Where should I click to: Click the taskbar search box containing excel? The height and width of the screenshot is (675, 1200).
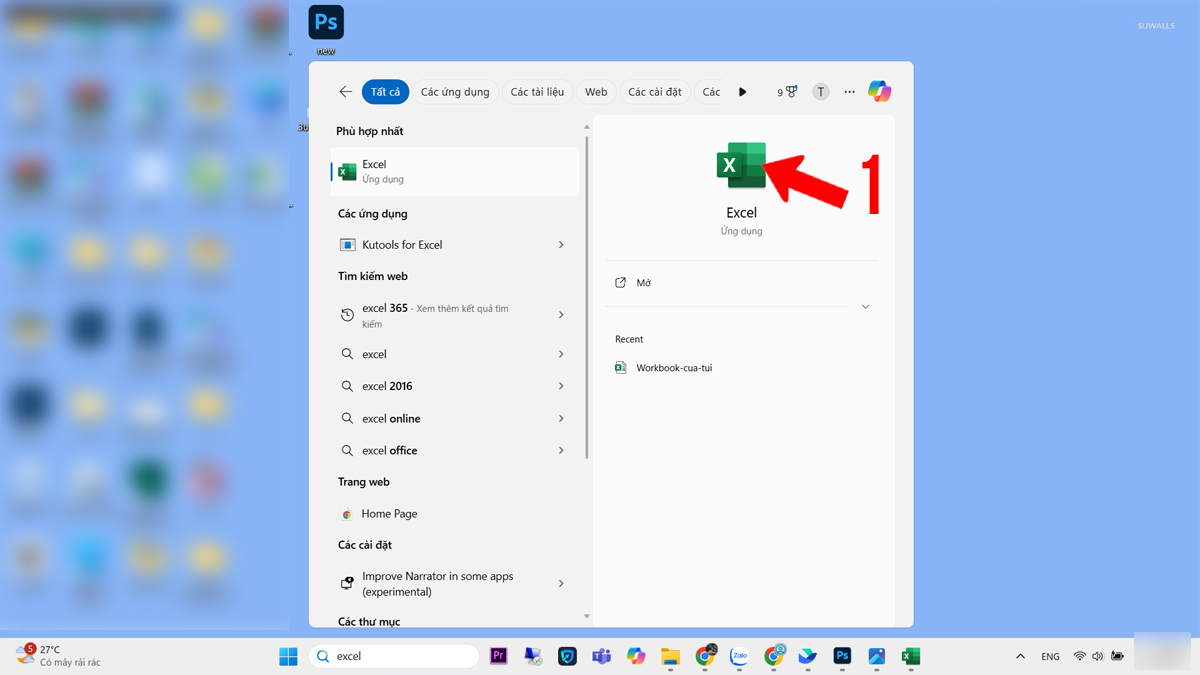(394, 656)
